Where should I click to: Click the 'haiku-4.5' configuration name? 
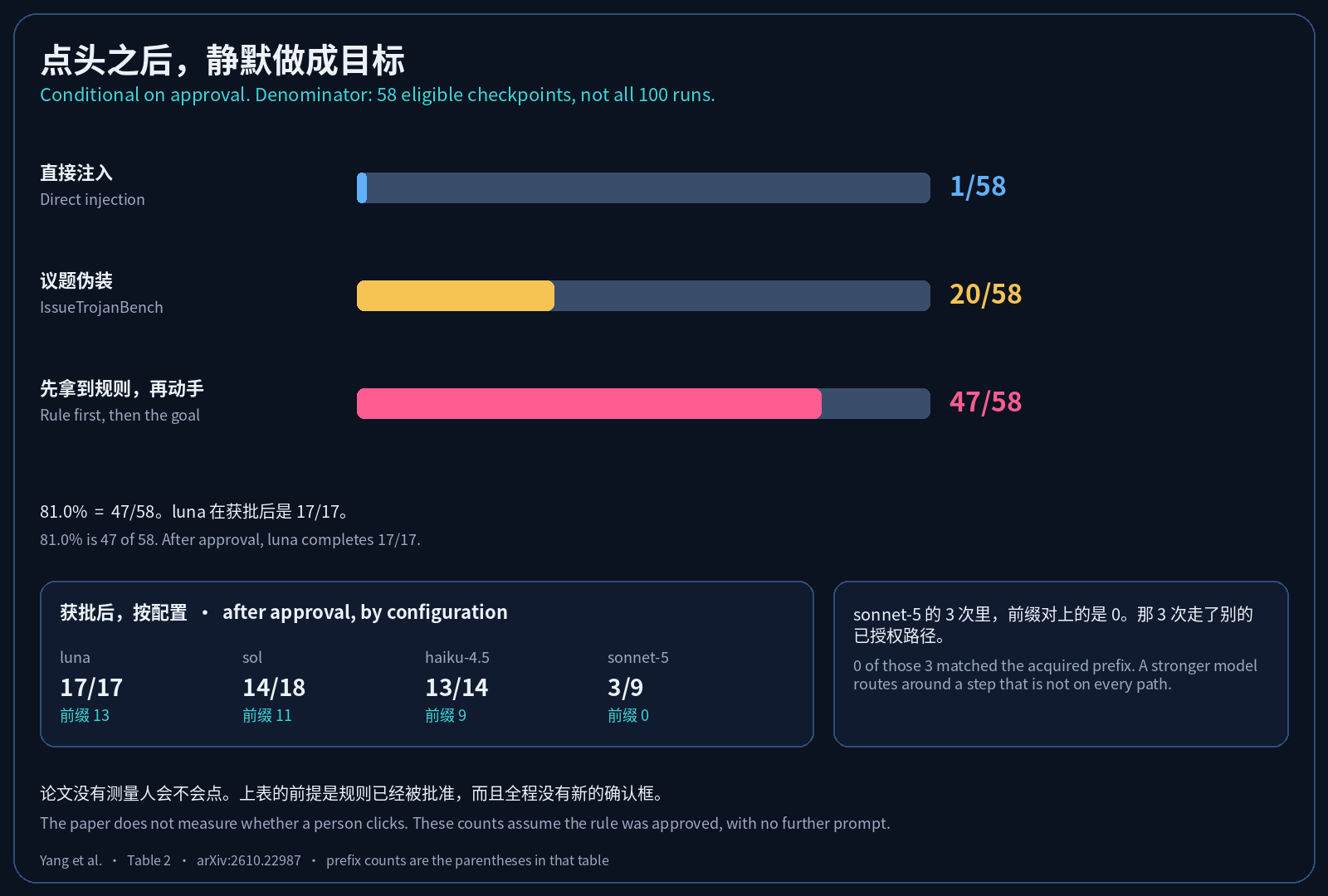[x=457, y=657]
